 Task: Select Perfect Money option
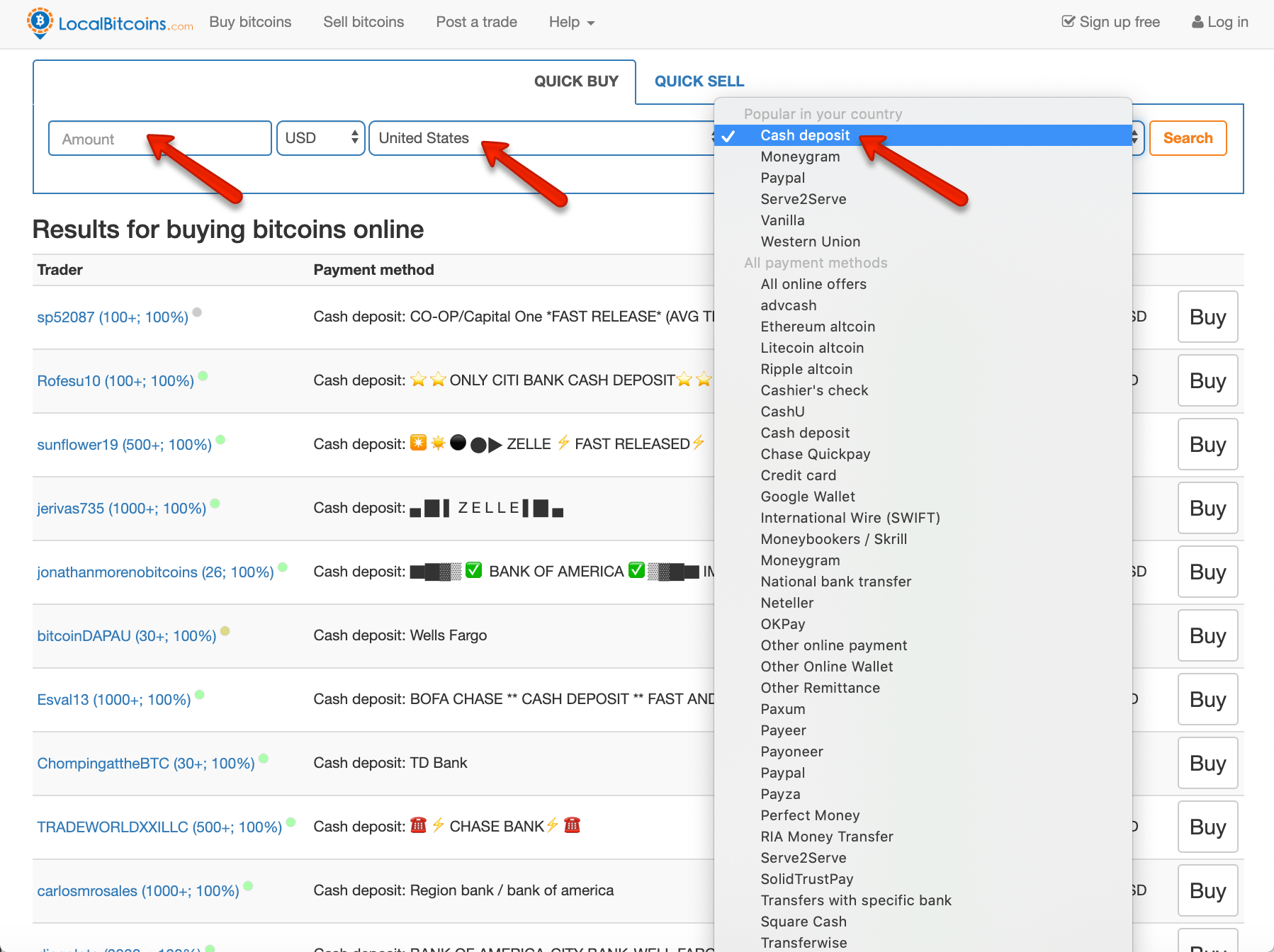(923, 815)
